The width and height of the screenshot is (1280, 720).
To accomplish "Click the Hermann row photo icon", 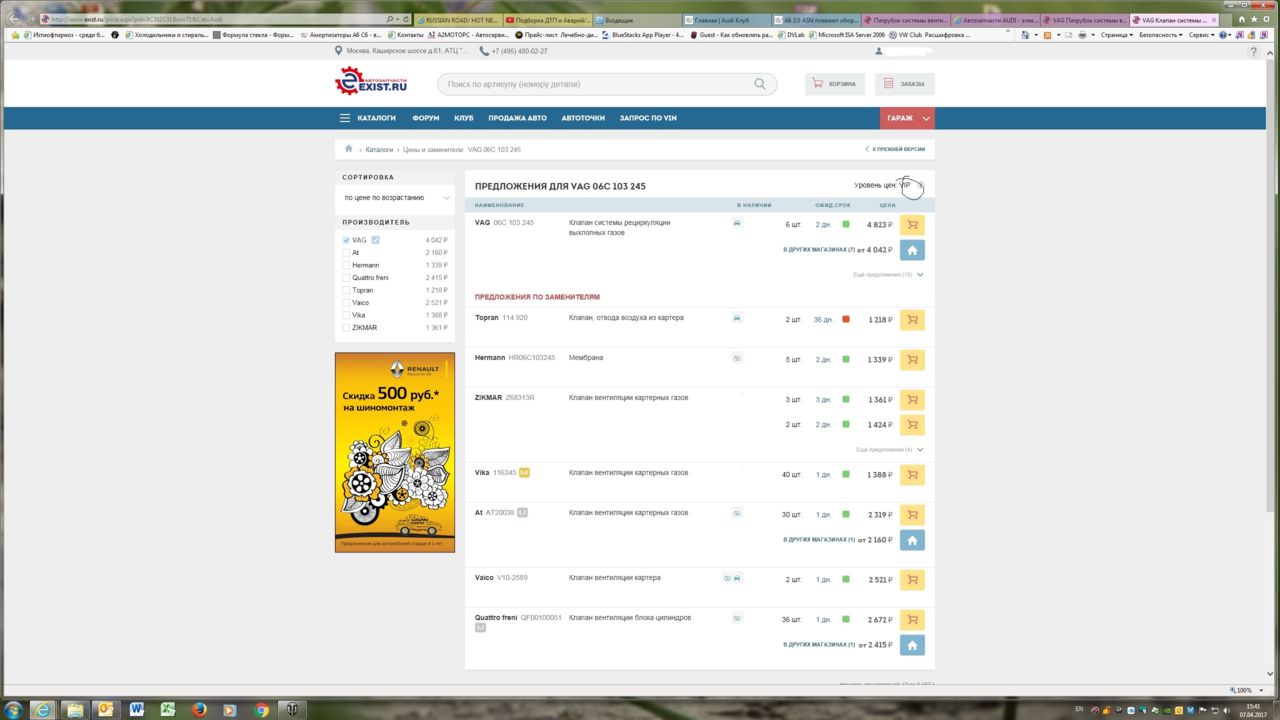I will 737,358.
